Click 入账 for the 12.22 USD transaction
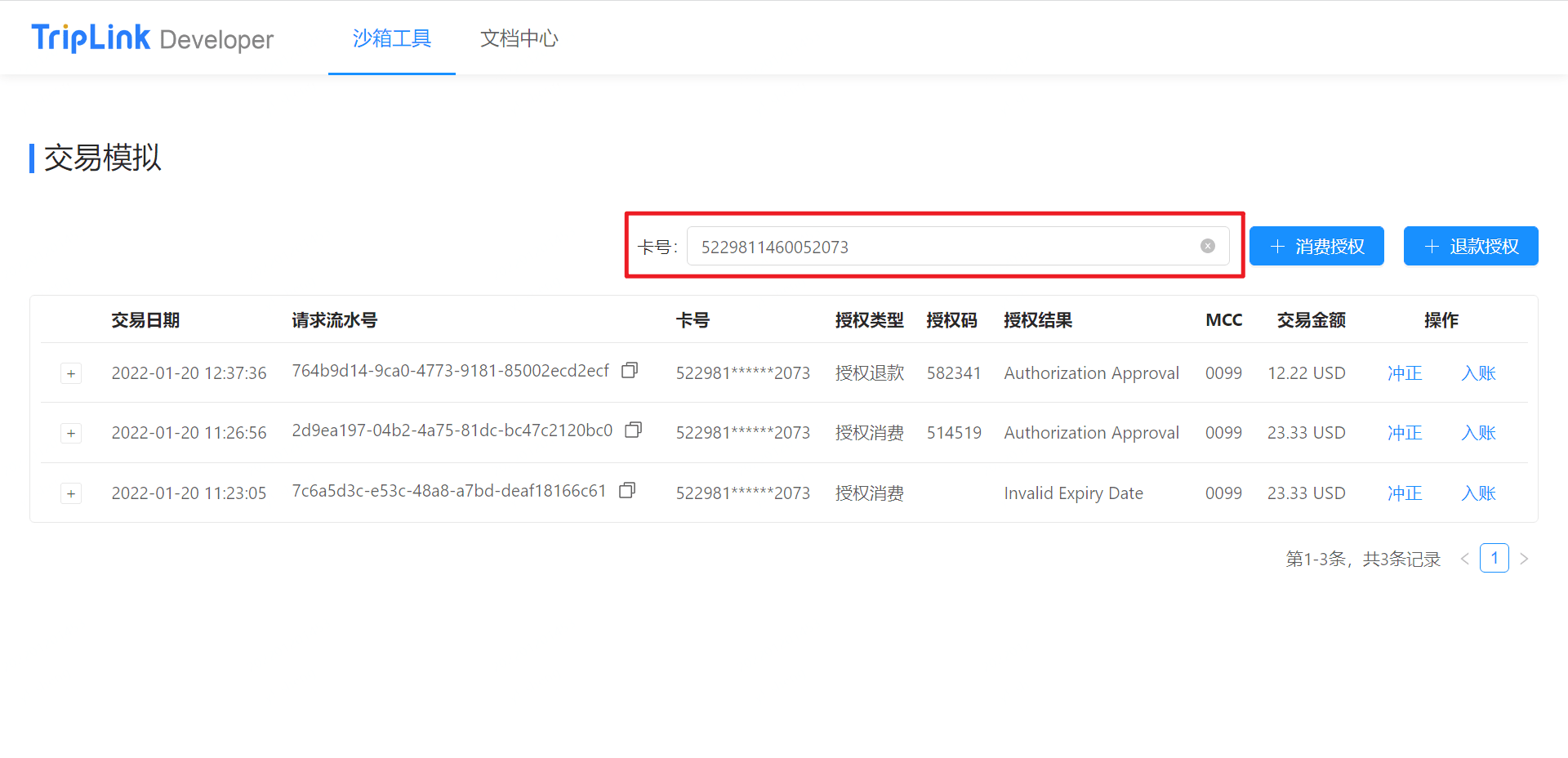 (x=1478, y=373)
